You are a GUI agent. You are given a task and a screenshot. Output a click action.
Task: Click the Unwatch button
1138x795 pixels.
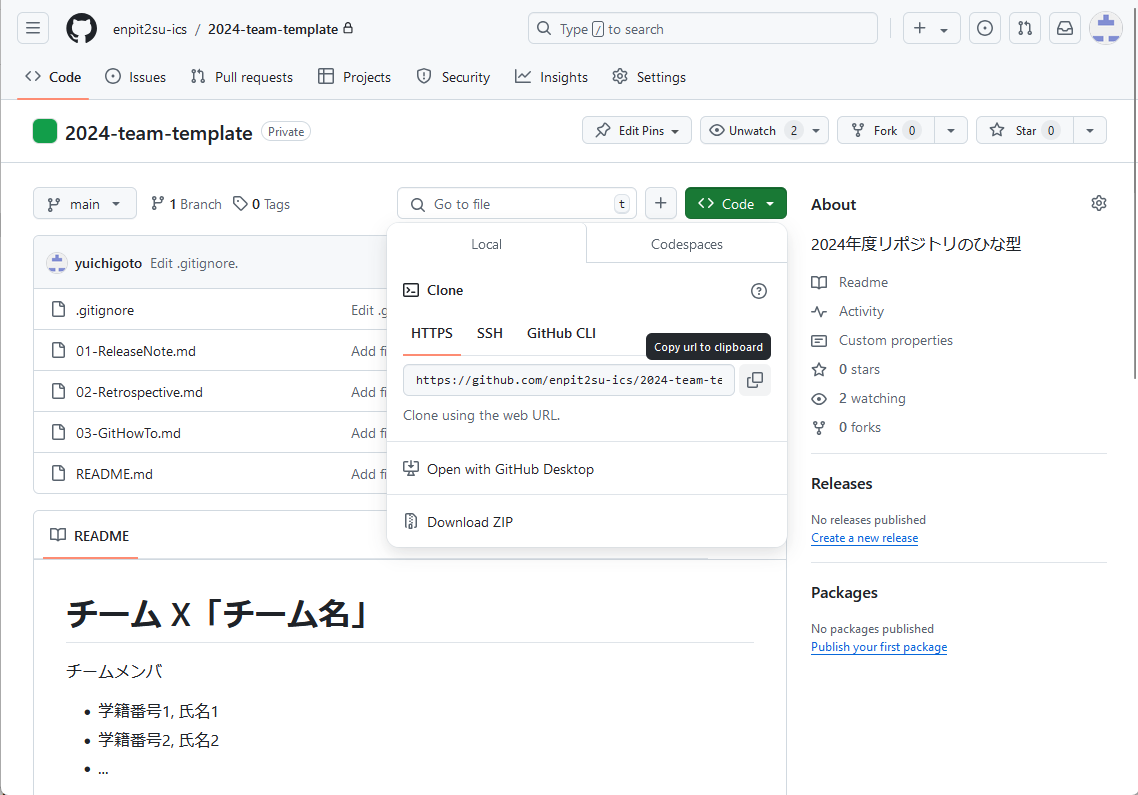click(x=752, y=131)
